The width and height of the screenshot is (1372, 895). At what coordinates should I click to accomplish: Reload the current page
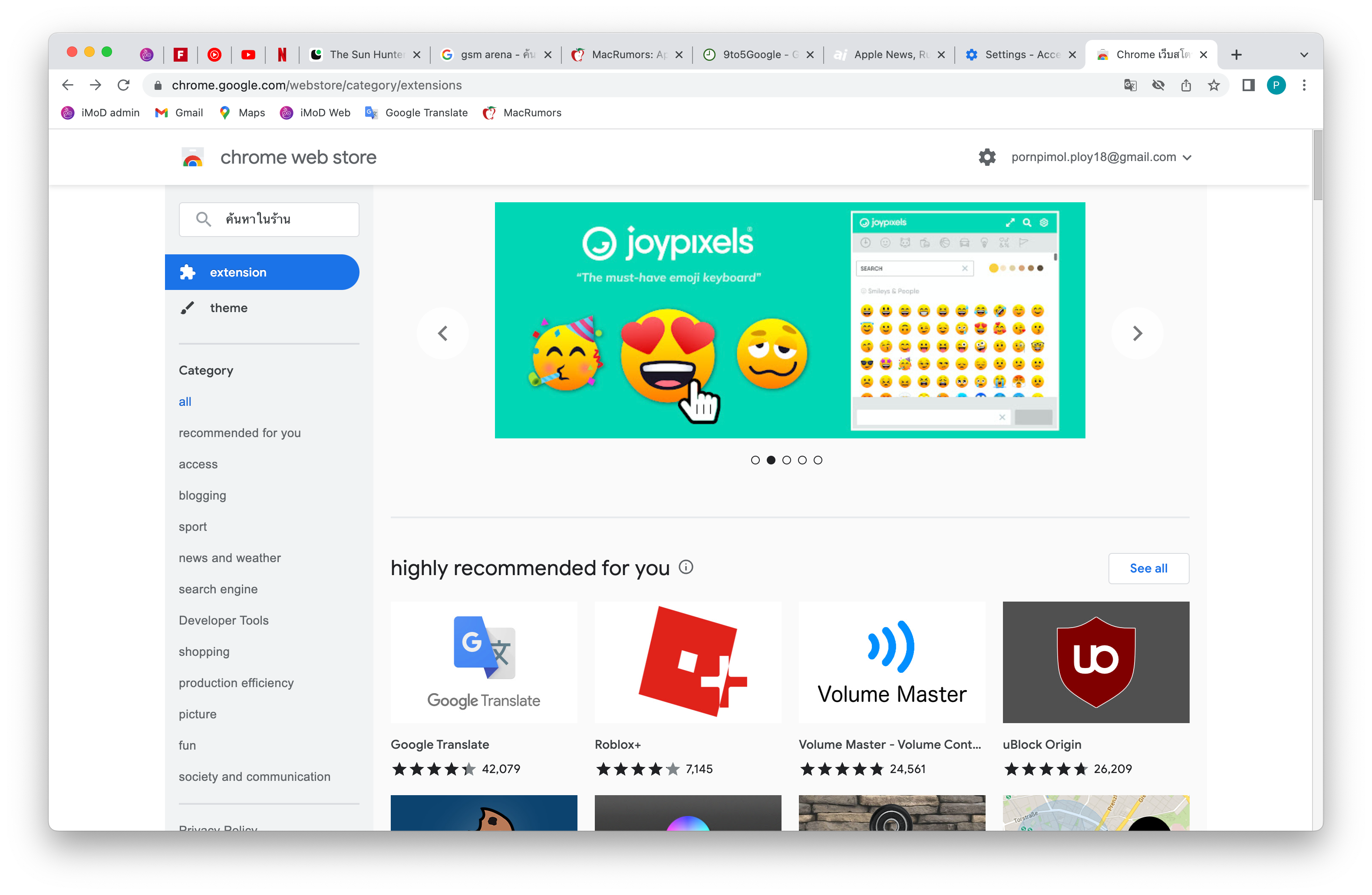point(123,86)
